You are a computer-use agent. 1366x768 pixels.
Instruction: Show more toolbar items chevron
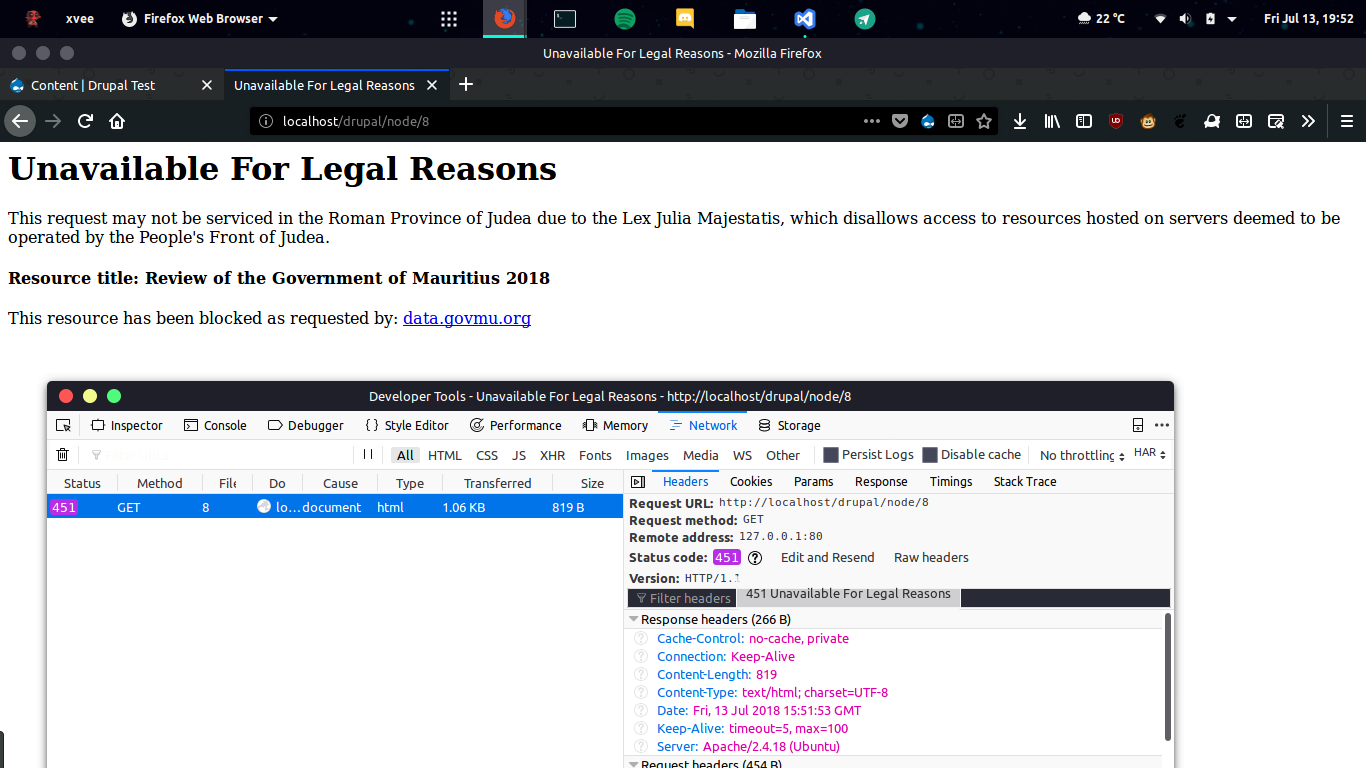tap(1308, 121)
